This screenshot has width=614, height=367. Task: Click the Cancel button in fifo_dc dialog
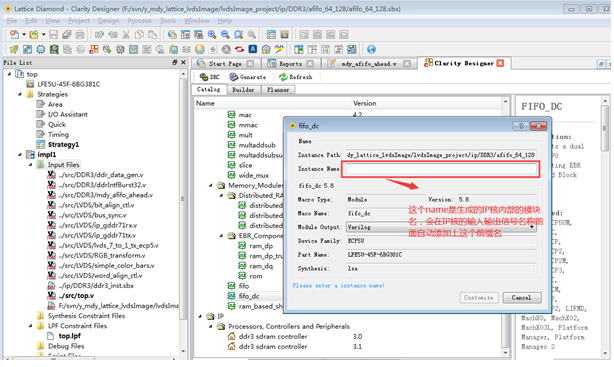(522, 298)
